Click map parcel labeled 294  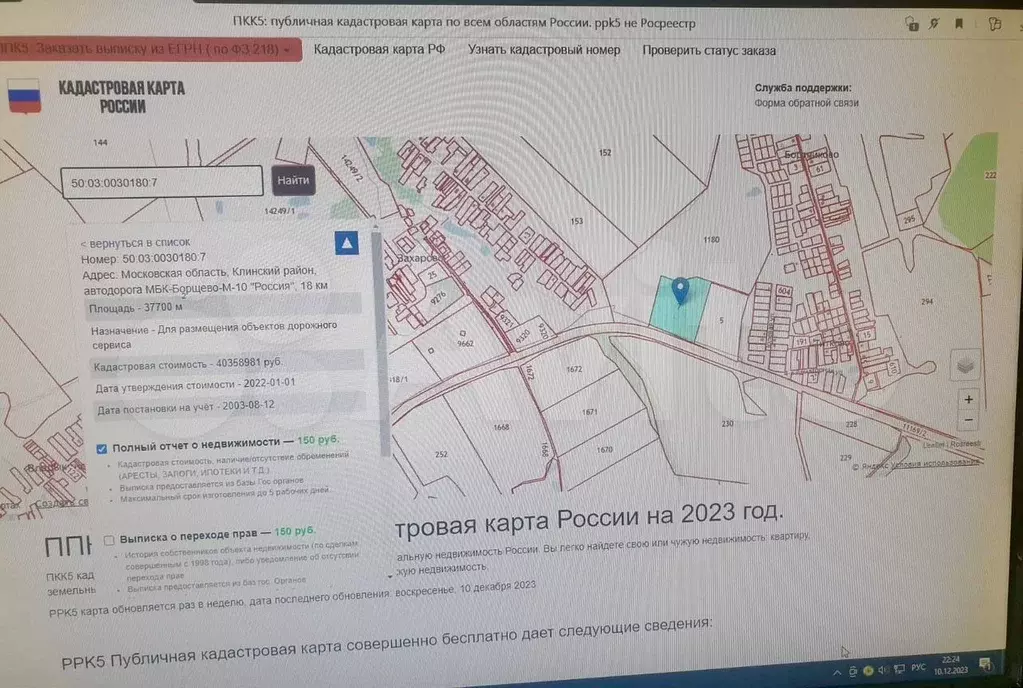[926, 301]
